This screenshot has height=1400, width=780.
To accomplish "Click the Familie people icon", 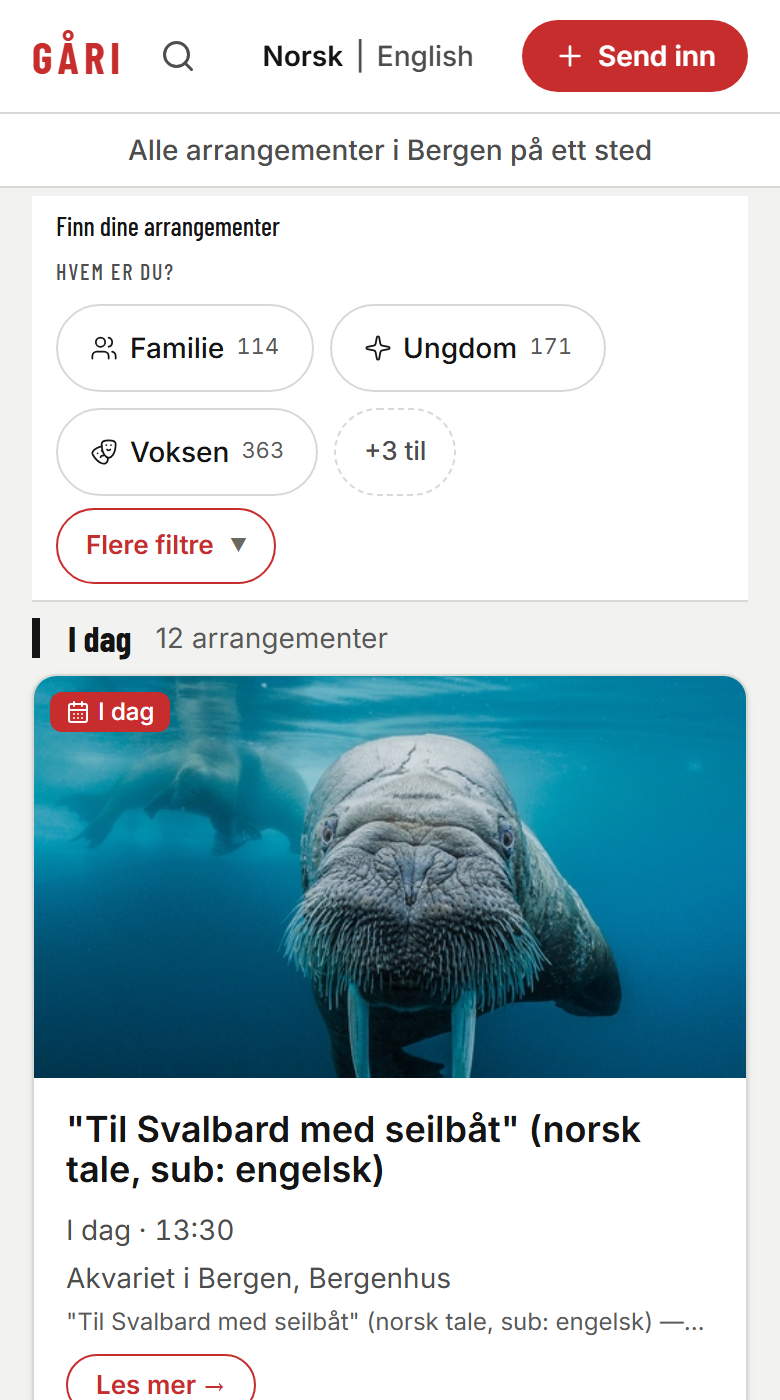I will 104,348.
